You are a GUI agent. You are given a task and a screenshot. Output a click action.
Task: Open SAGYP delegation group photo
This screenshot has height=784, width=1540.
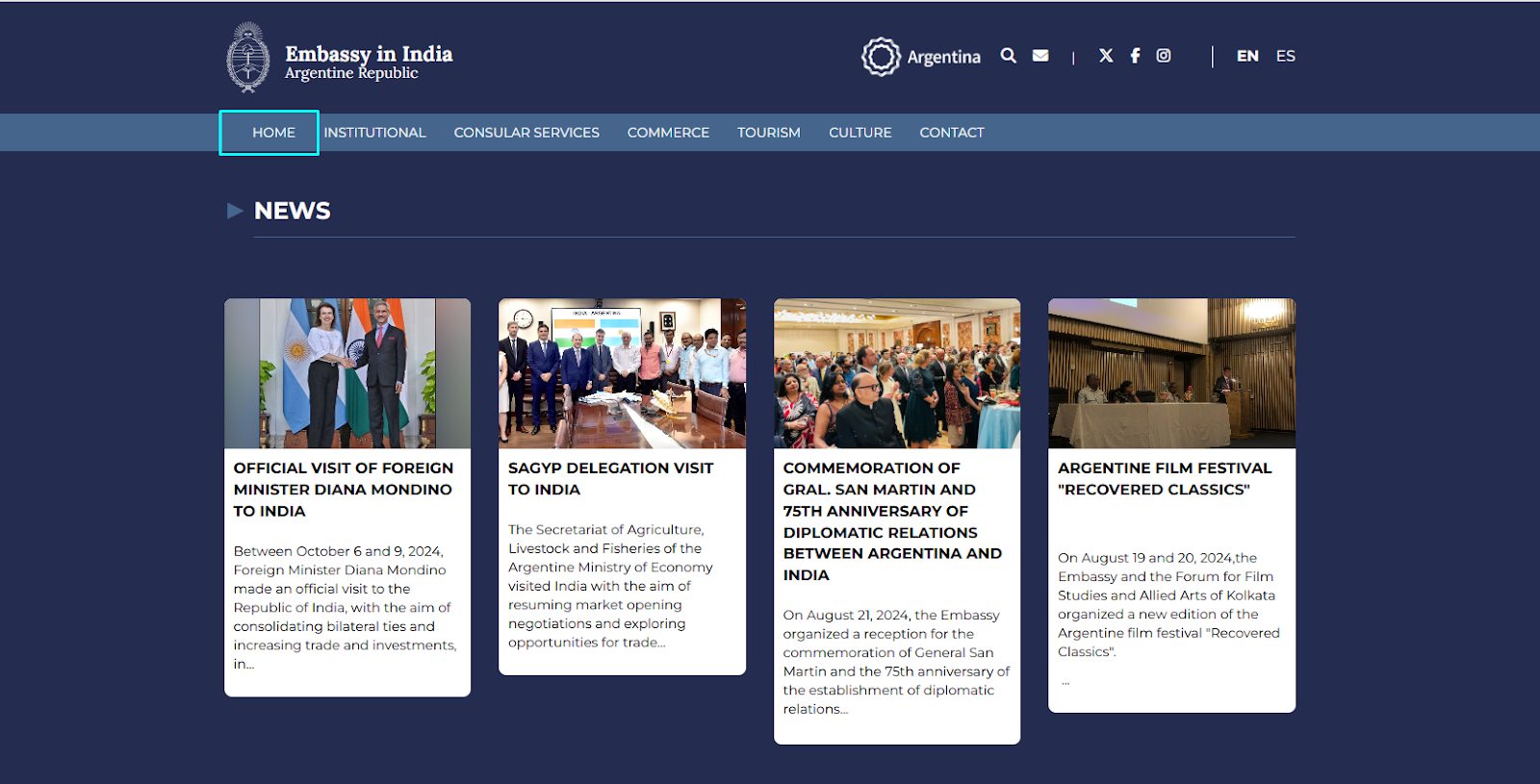[x=622, y=373]
